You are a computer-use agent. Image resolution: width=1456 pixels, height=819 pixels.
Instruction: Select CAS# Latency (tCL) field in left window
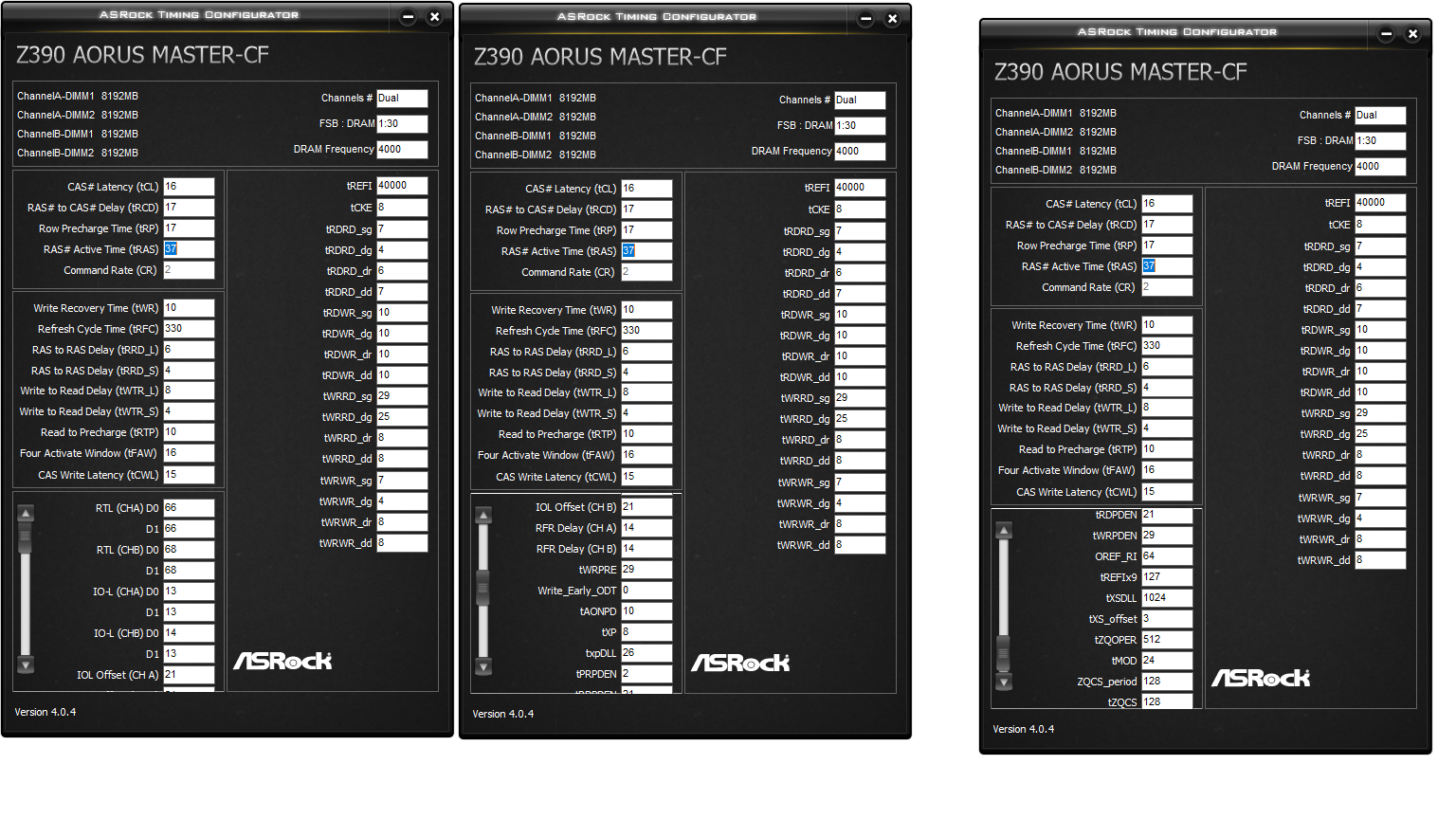pyautogui.click(x=189, y=187)
